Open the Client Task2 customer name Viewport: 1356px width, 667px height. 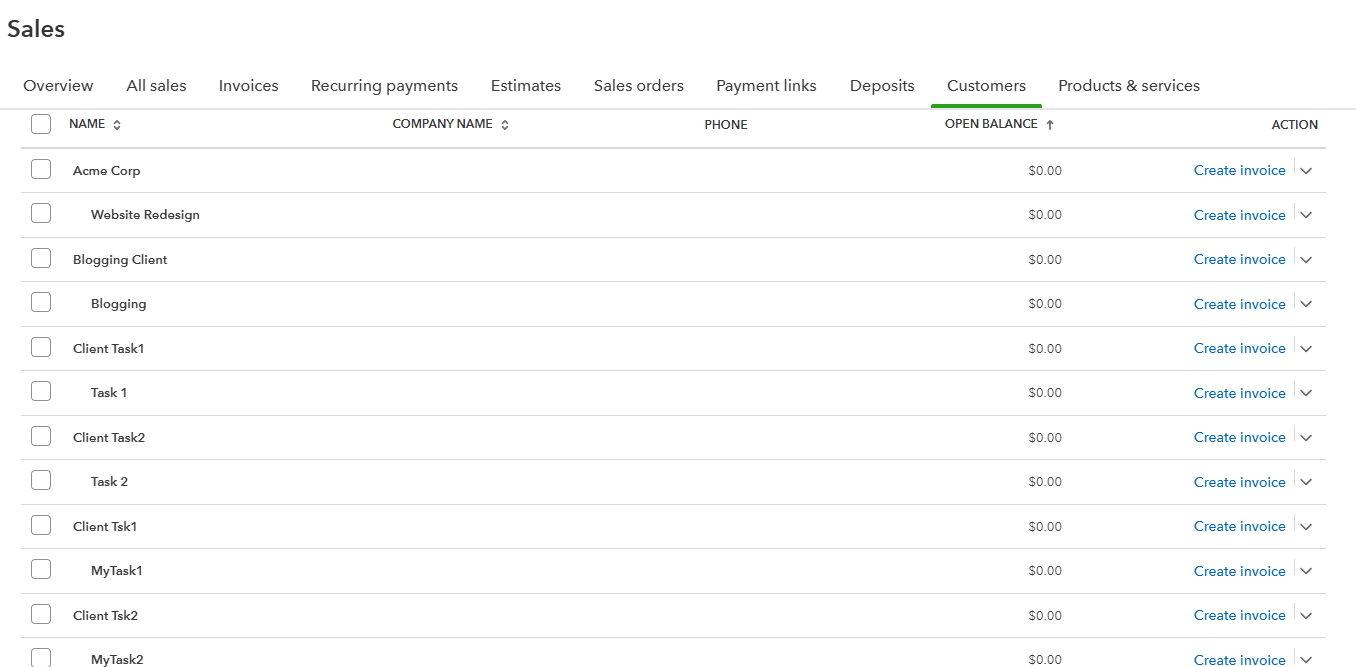tap(109, 437)
